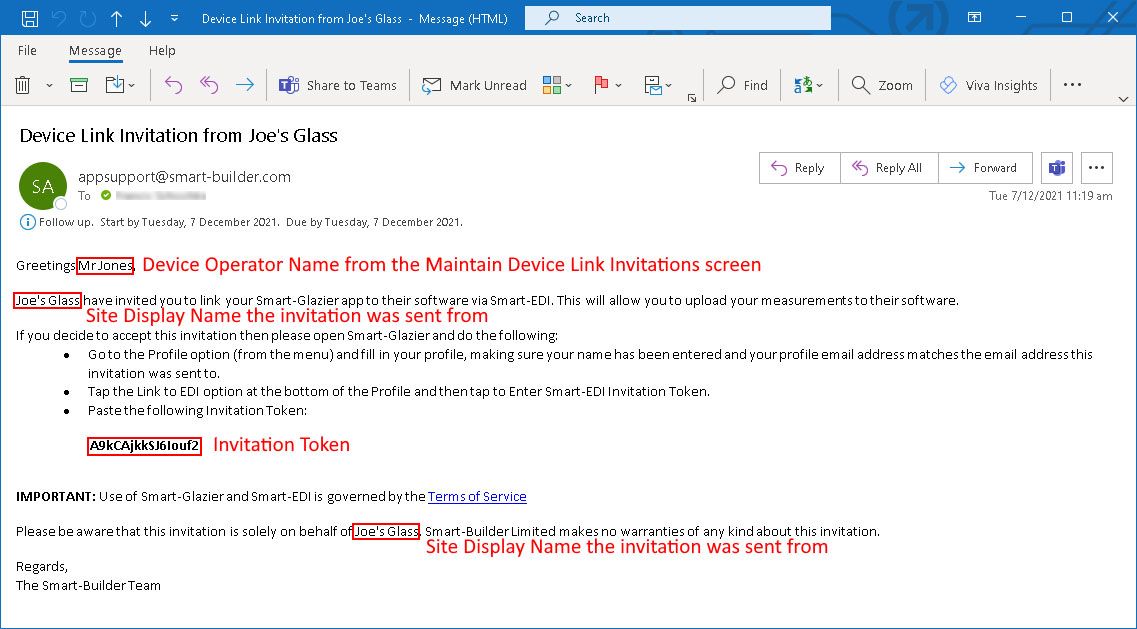Click the ribbon Reply All icon
The image size is (1137, 629).
tap(209, 85)
